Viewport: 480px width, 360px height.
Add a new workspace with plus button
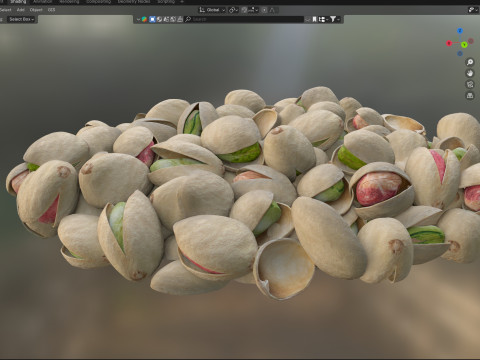182,2
